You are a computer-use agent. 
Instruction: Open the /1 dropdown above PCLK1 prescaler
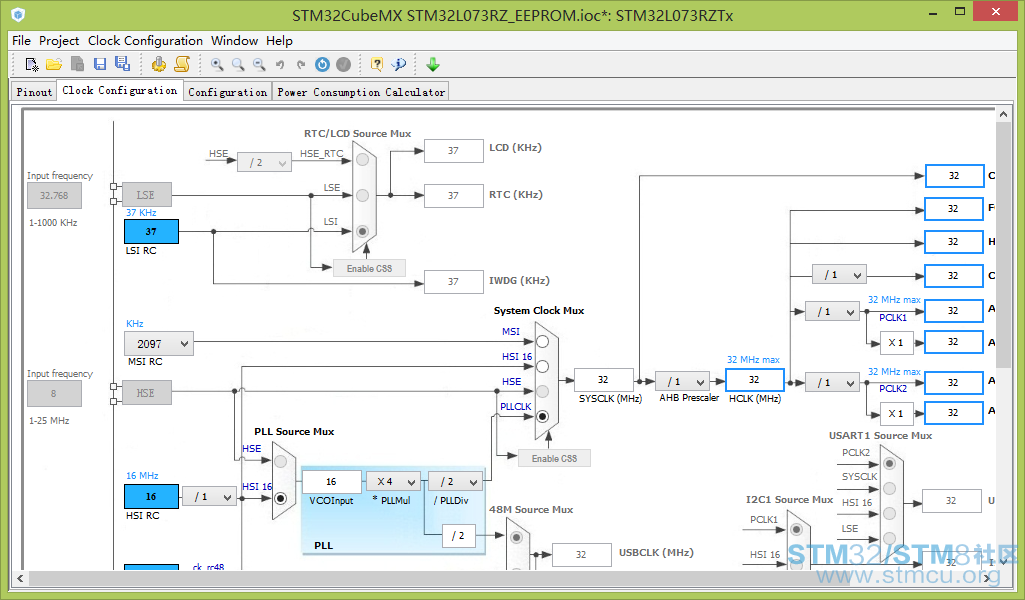click(x=839, y=275)
